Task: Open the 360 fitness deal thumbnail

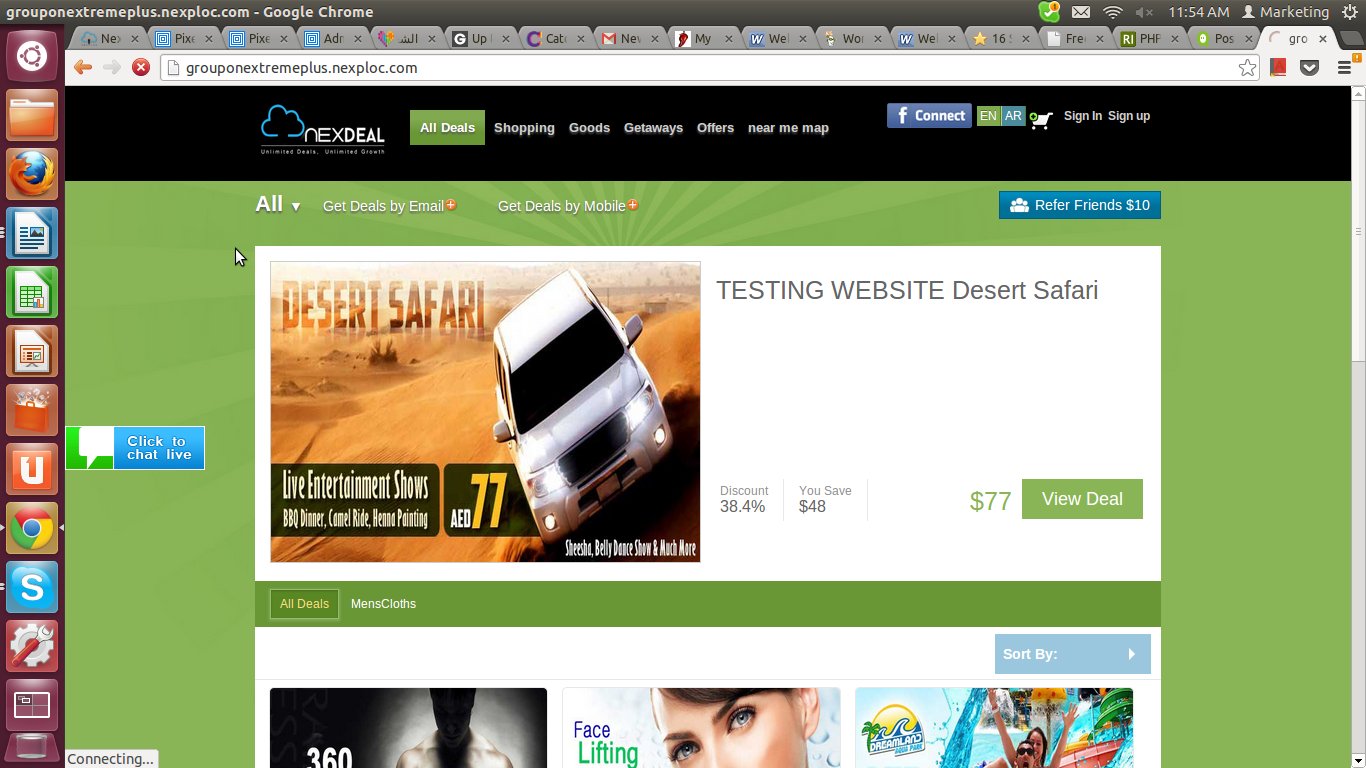Action: 408,728
